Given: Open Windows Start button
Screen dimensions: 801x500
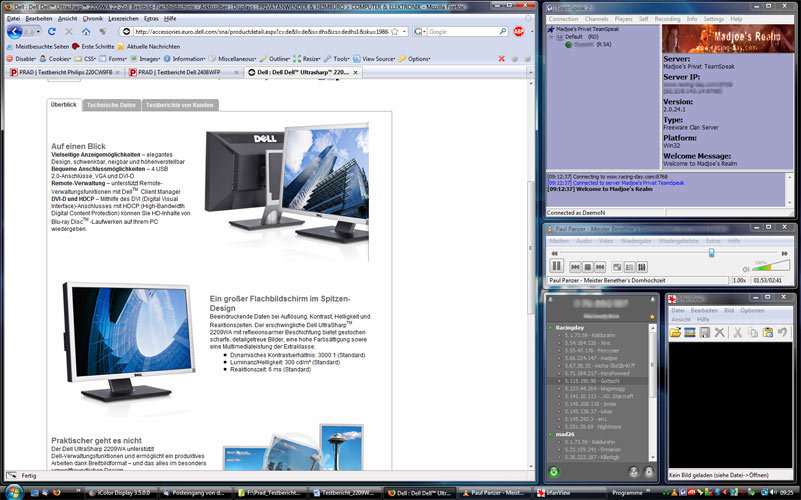Looking at the screenshot, I should tap(13, 492).
